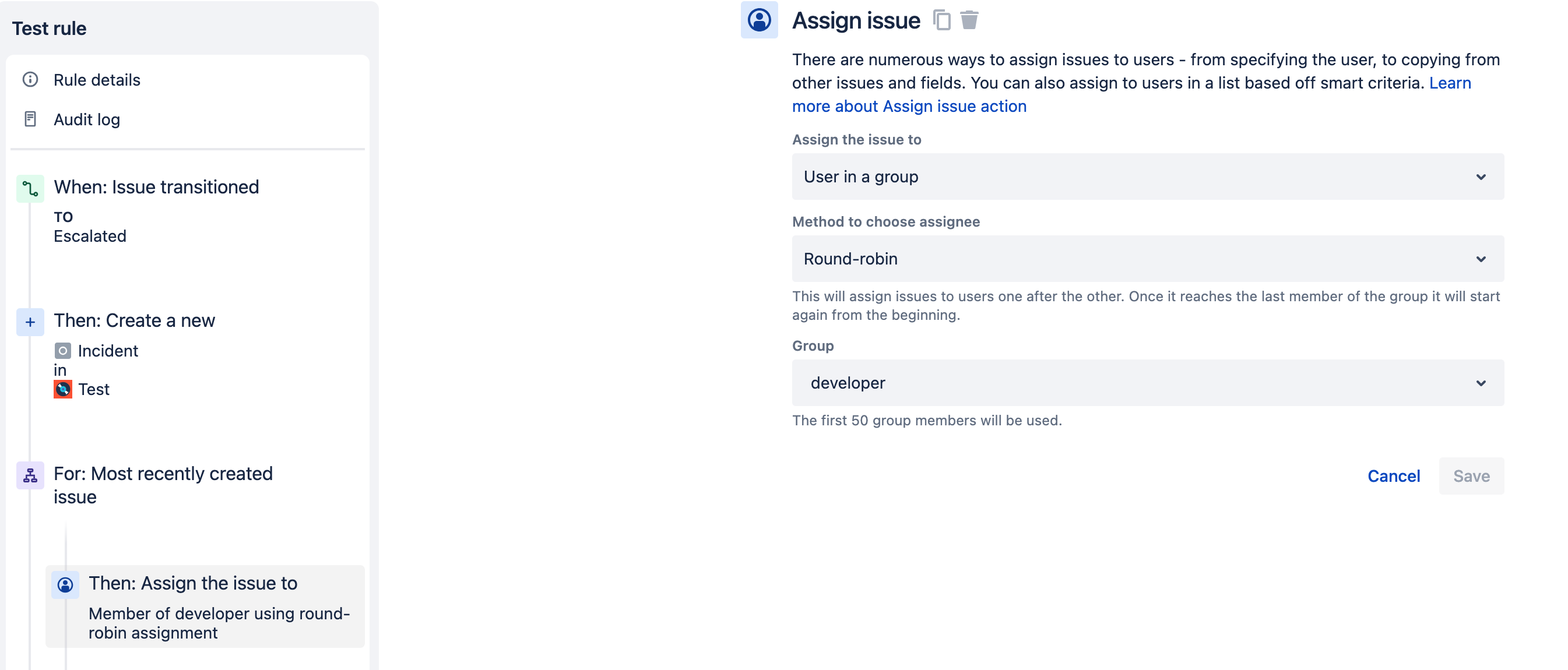This screenshot has width=1568, height=670.
Task: Select 'Then: Assign the issue to' component
Action: (x=193, y=583)
